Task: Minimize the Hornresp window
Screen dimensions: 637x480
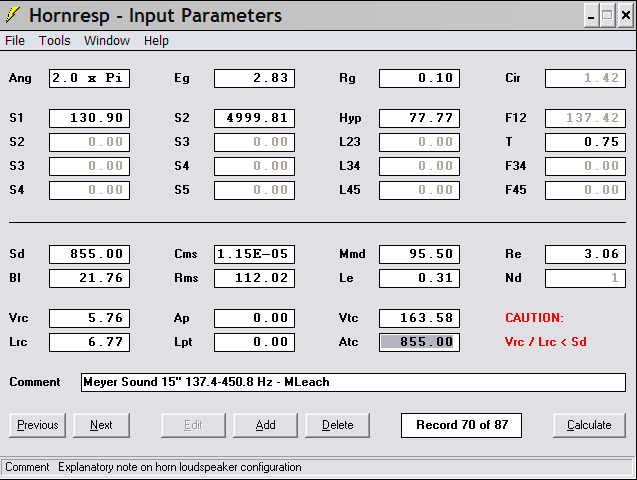Action: 591,16
